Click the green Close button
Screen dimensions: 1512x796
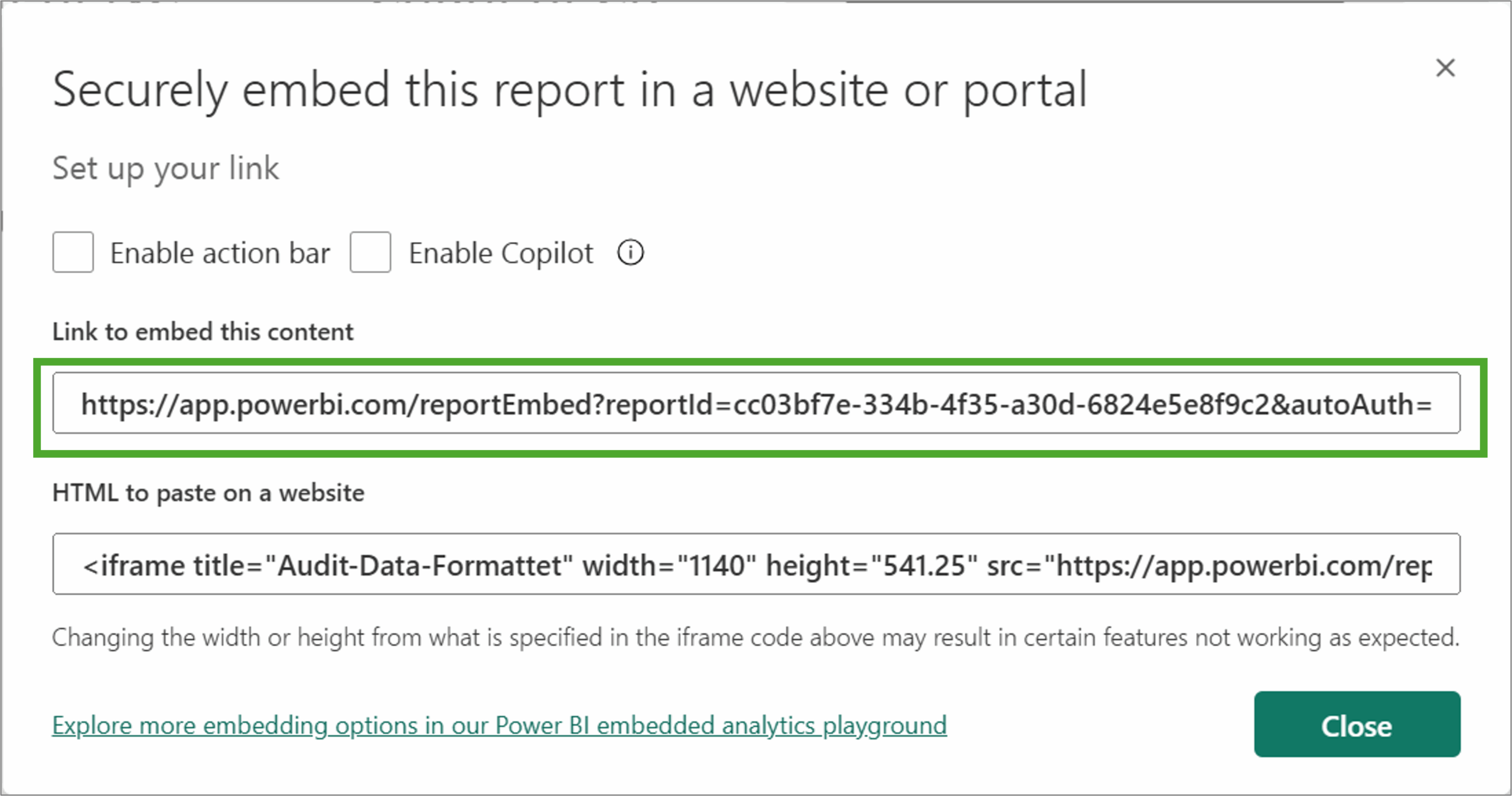[1357, 725]
